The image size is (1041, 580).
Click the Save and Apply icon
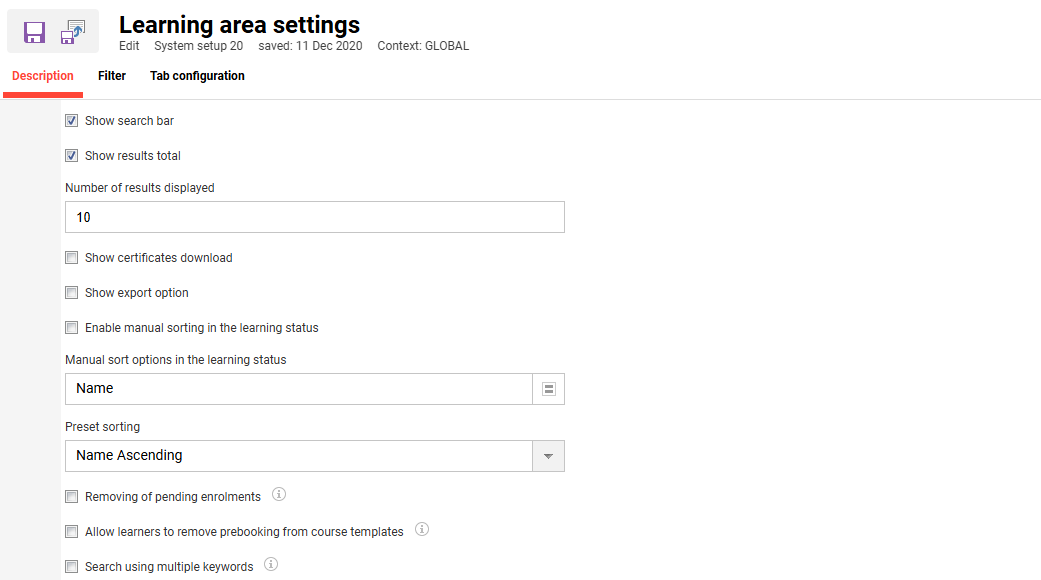coord(72,30)
